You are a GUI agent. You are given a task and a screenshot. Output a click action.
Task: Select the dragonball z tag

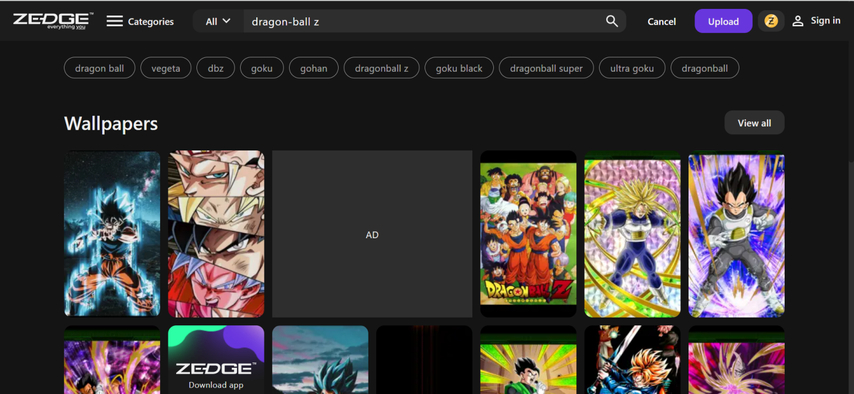(x=382, y=68)
